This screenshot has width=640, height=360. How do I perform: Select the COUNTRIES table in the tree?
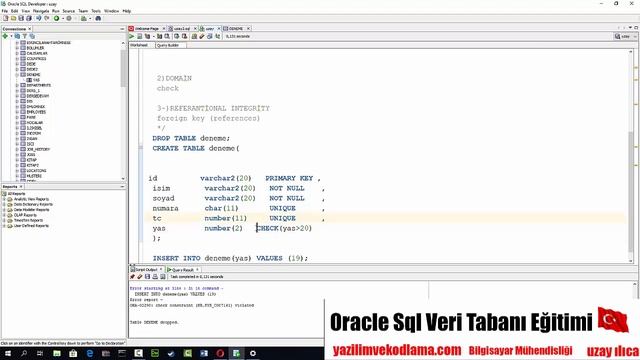coord(36,59)
